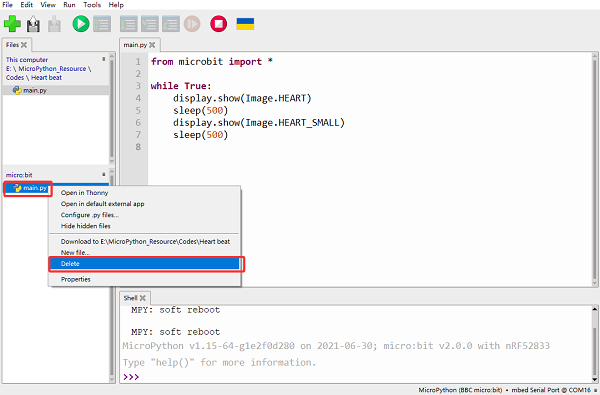Screen dimensions: 600x395
Task: Open the Run menu
Action: click(x=69, y=5)
